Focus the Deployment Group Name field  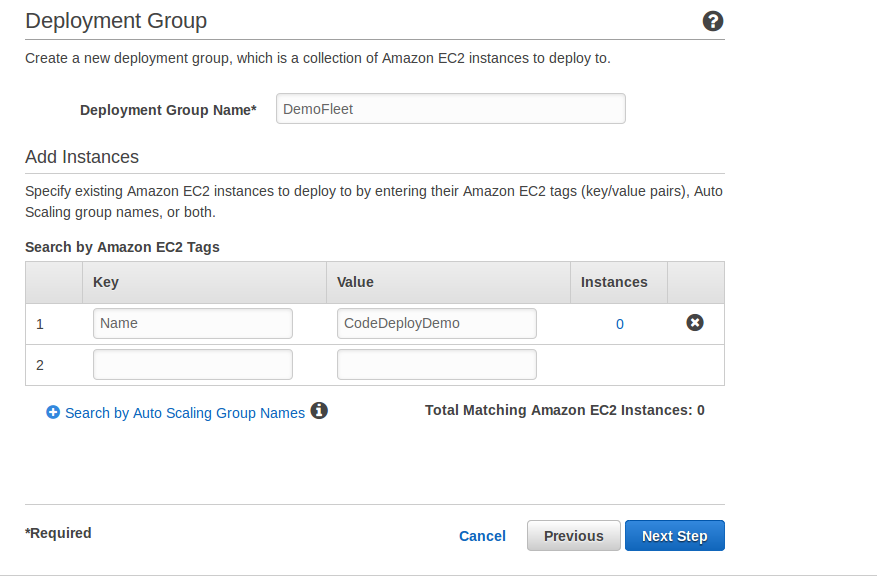pos(451,109)
